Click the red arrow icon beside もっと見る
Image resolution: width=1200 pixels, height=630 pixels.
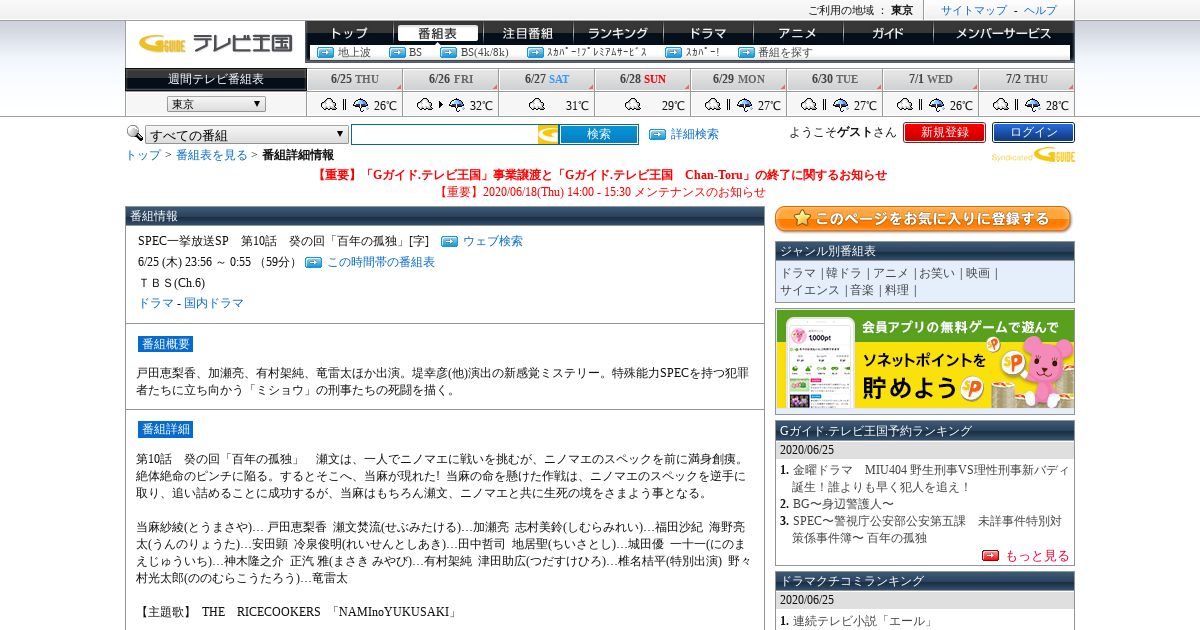990,556
